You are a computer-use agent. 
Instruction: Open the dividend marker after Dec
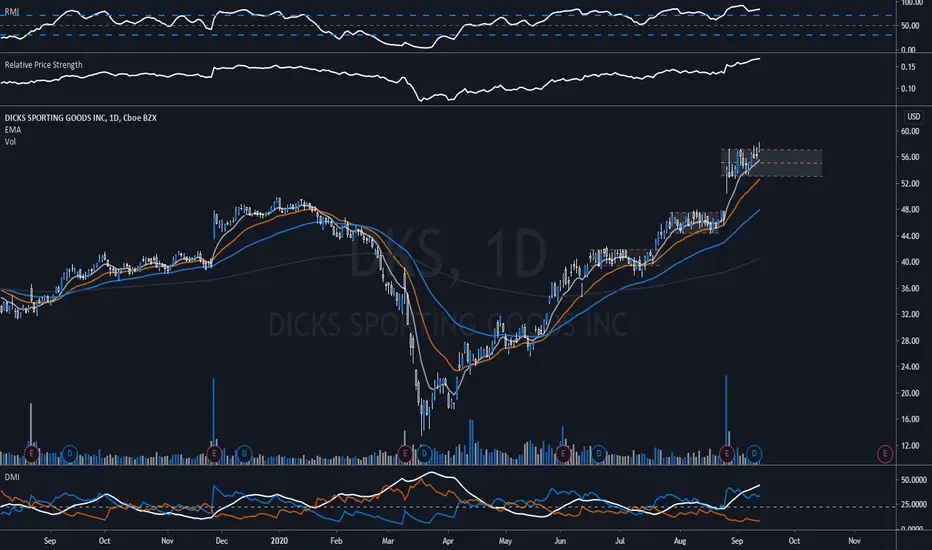pyautogui.click(x=244, y=454)
